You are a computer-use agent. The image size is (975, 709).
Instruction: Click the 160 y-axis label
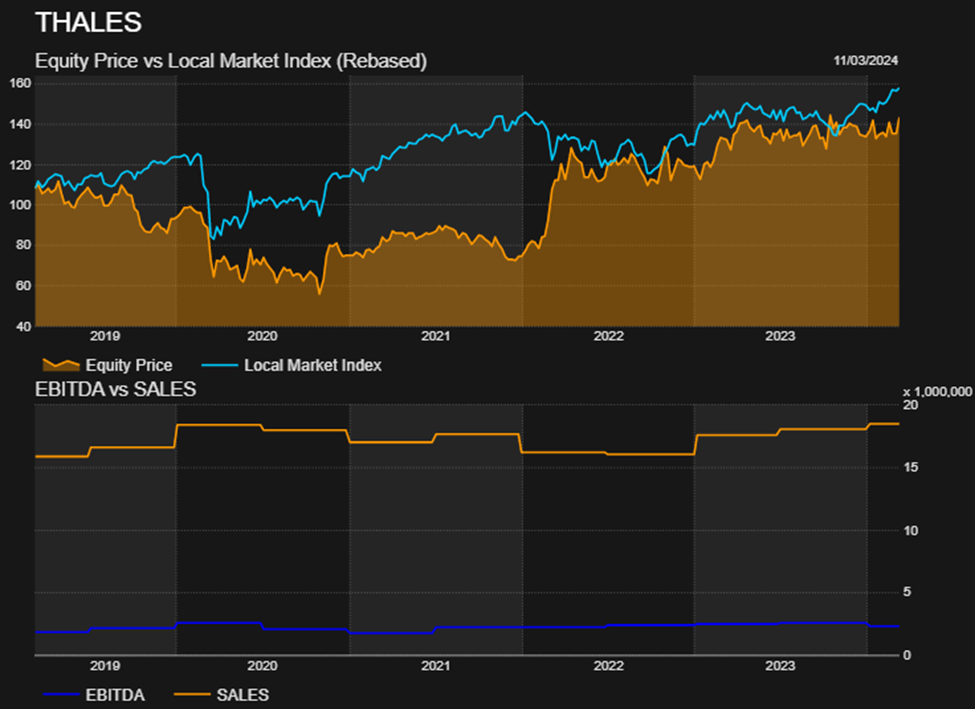pyautogui.click(x=20, y=83)
